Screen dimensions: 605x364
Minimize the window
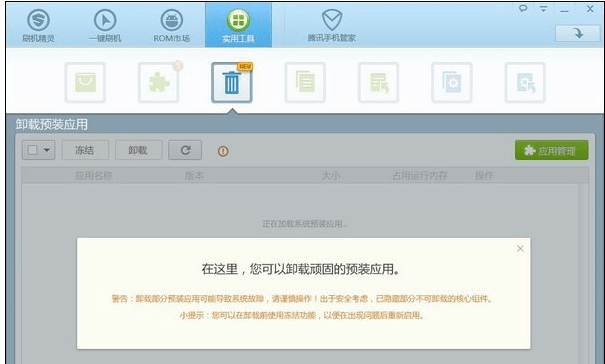click(564, 10)
